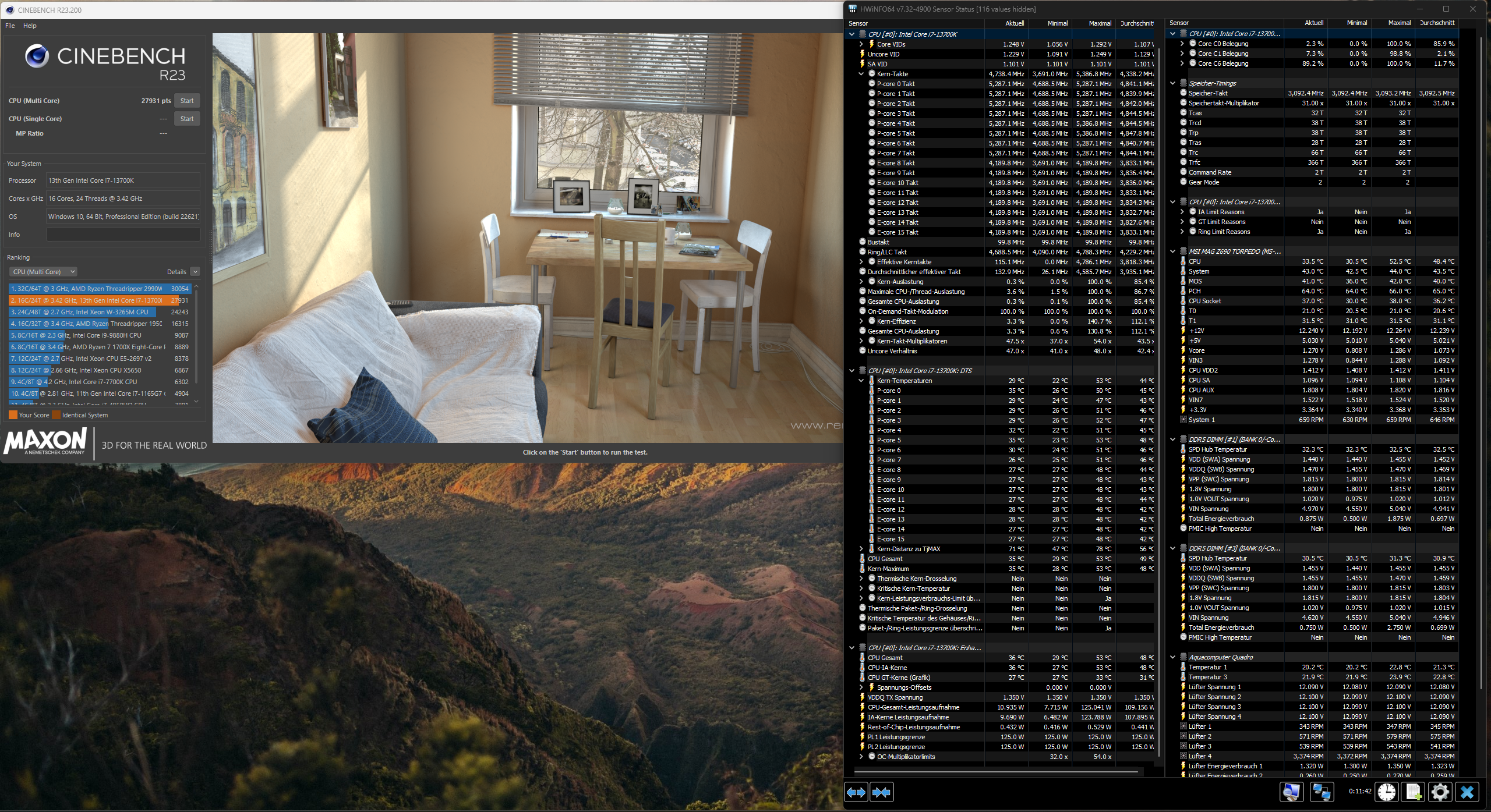The image size is (1491, 812).
Task: Click the blue X close sensors icon
Action: tap(1467, 792)
